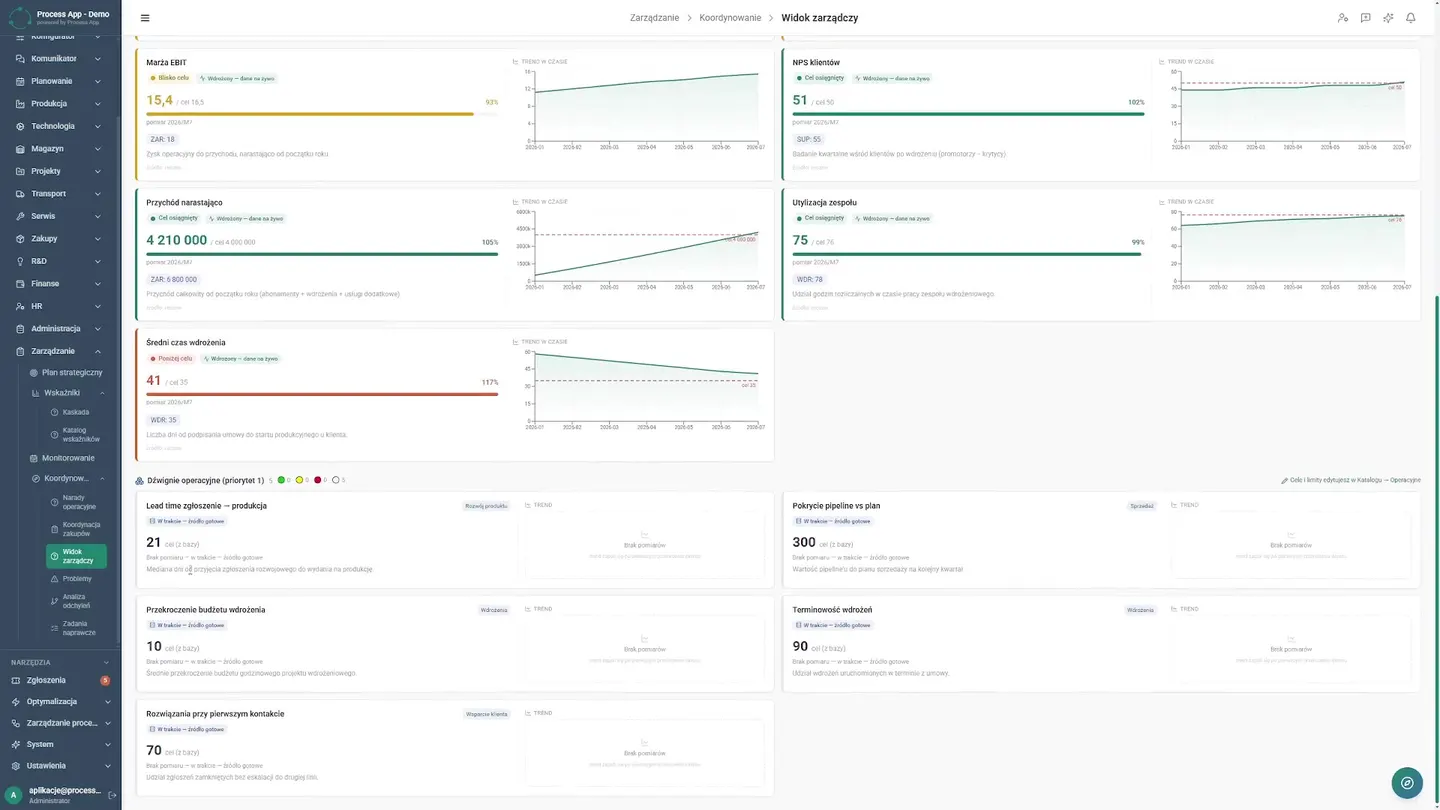Open Plan strategiczny in the sidebar
The width and height of the screenshot is (1440, 810).
pos(66,372)
